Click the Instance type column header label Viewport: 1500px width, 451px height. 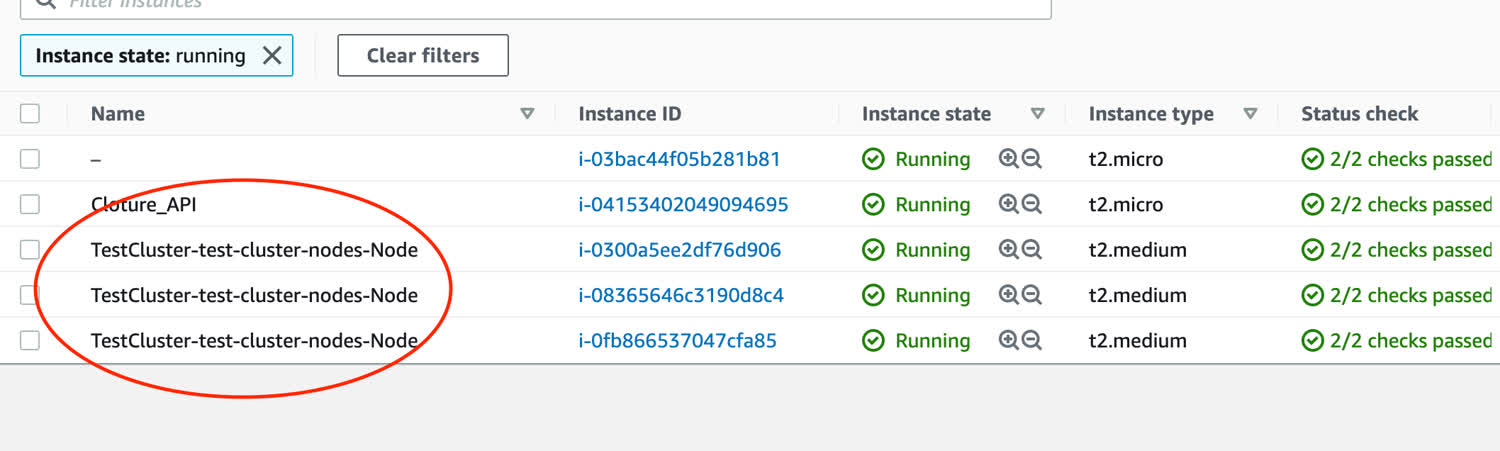[x=1151, y=114]
